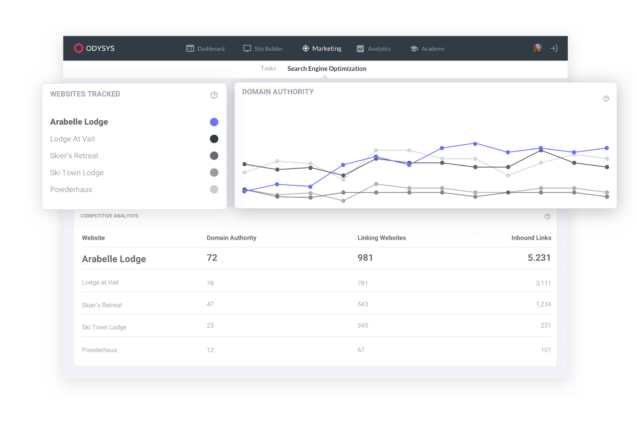637x427 pixels.
Task: Click the Odysys logo
Action: pos(94,48)
